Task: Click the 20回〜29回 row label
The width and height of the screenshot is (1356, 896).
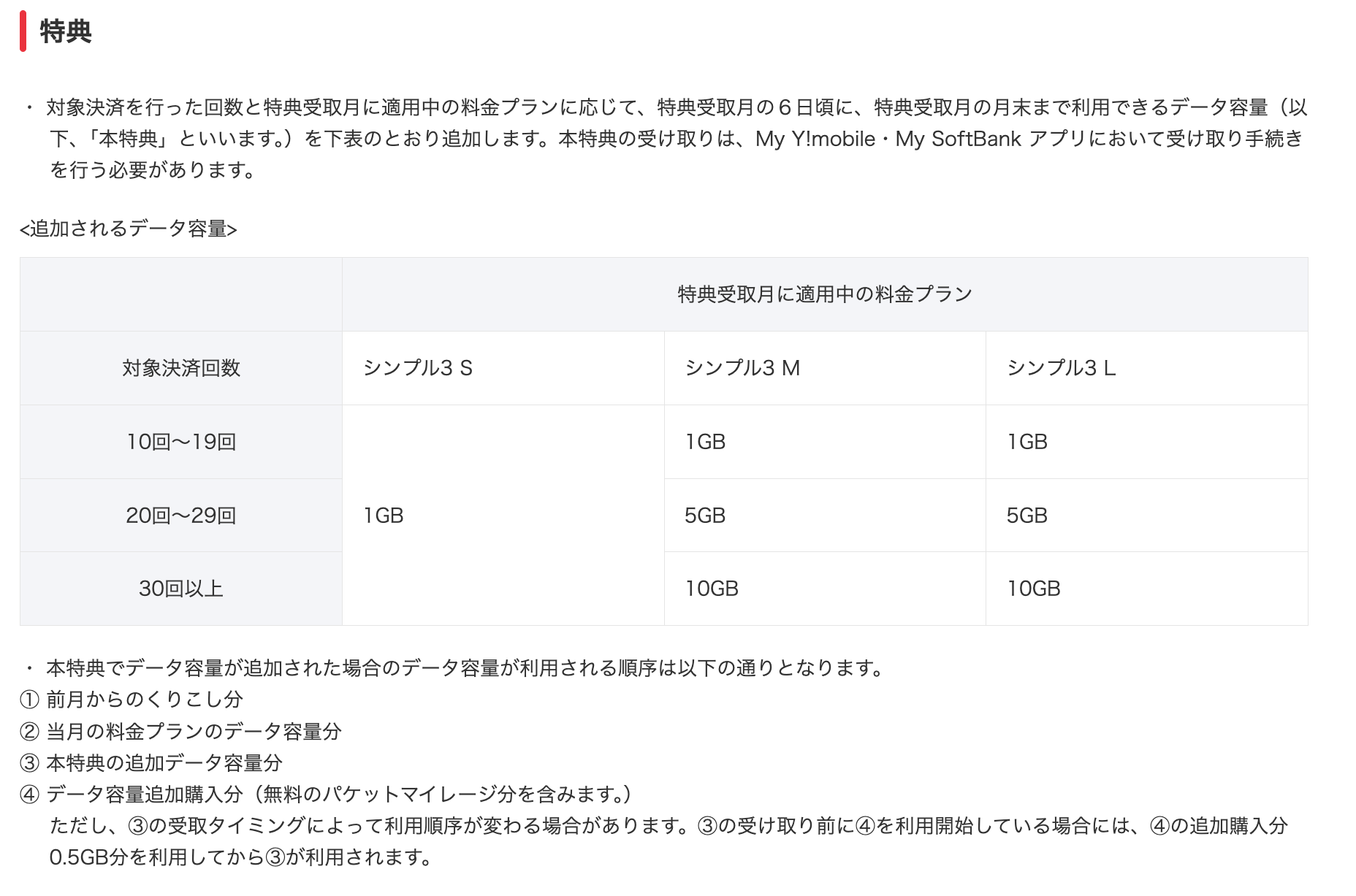Action: click(181, 516)
